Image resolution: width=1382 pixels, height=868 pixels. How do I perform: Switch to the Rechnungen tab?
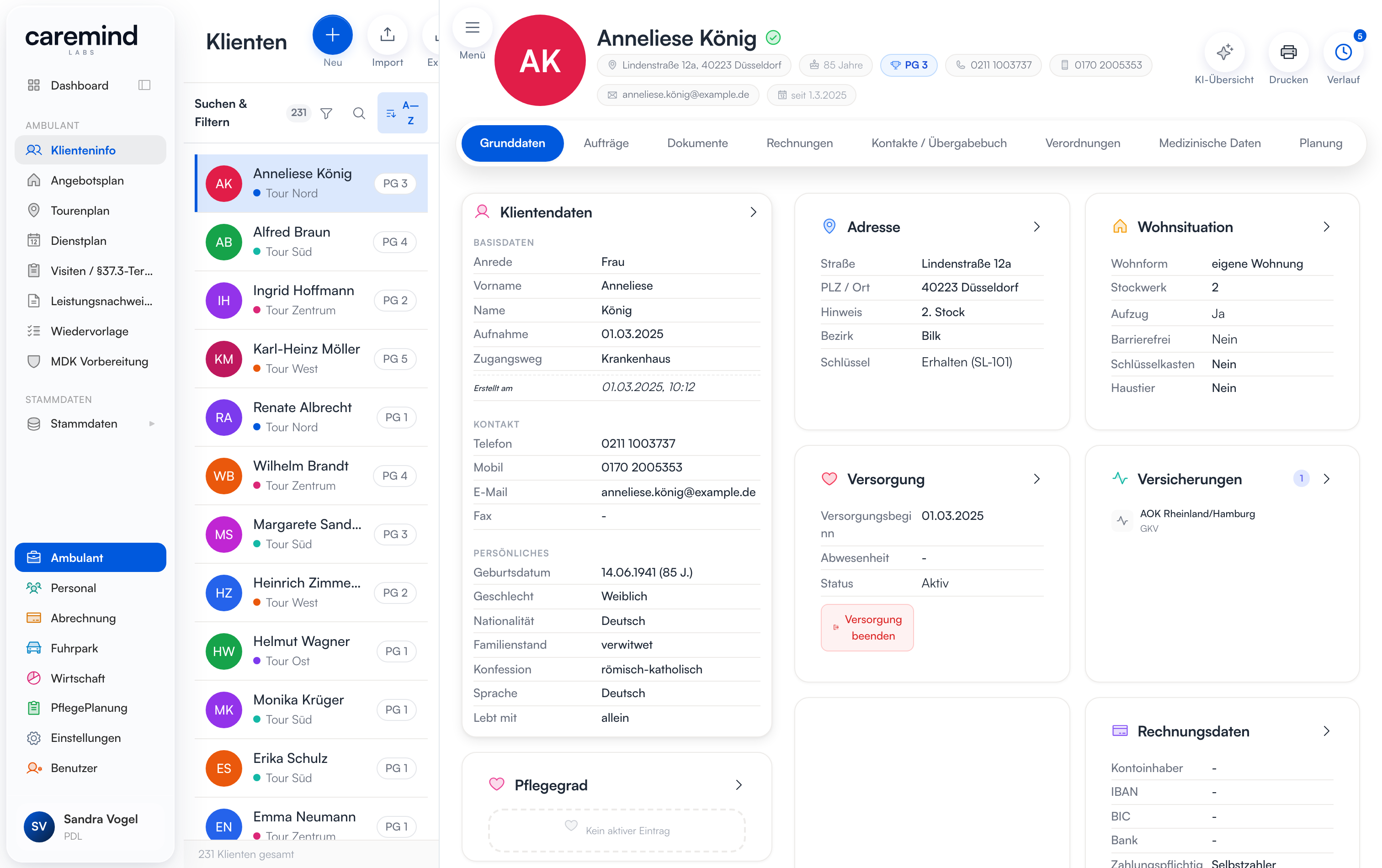click(799, 143)
